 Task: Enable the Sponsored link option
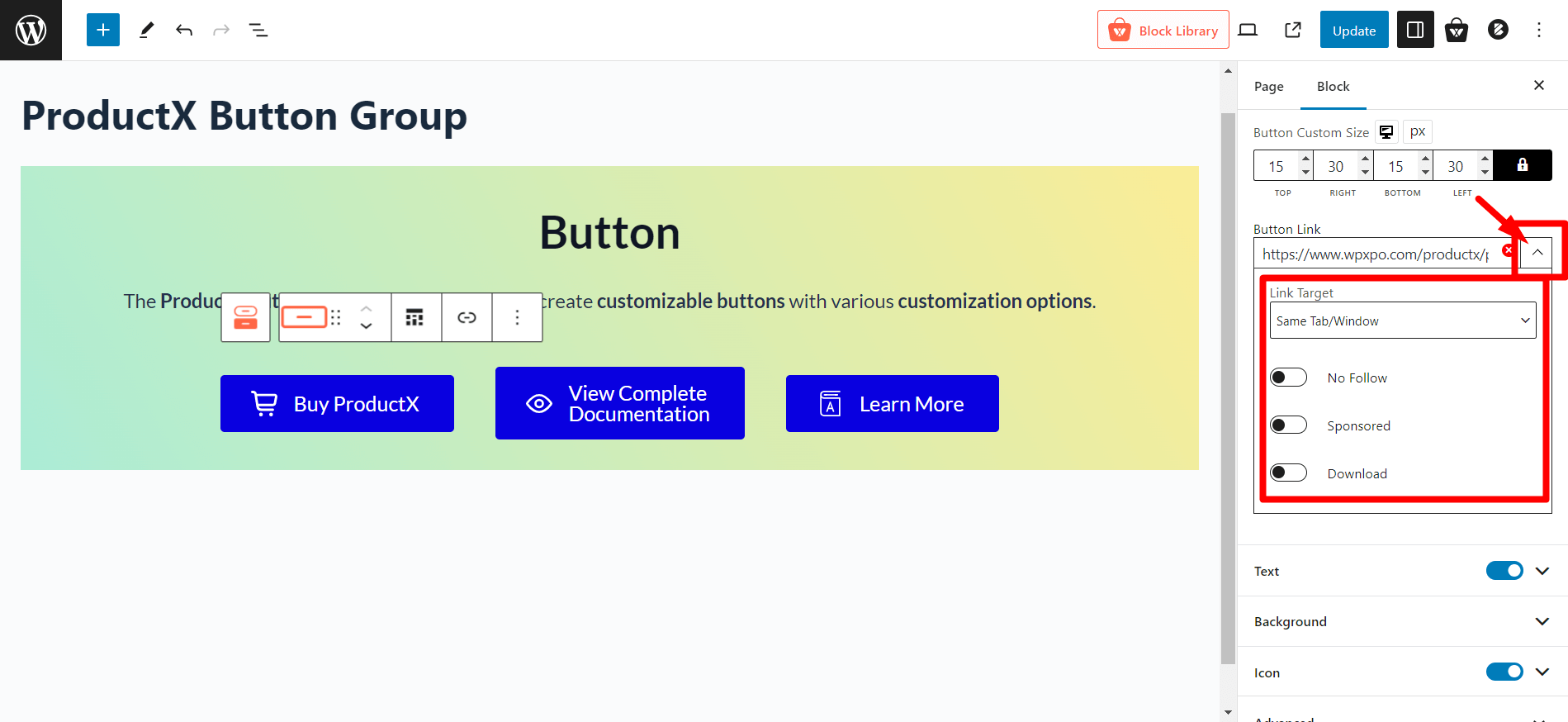point(1288,425)
